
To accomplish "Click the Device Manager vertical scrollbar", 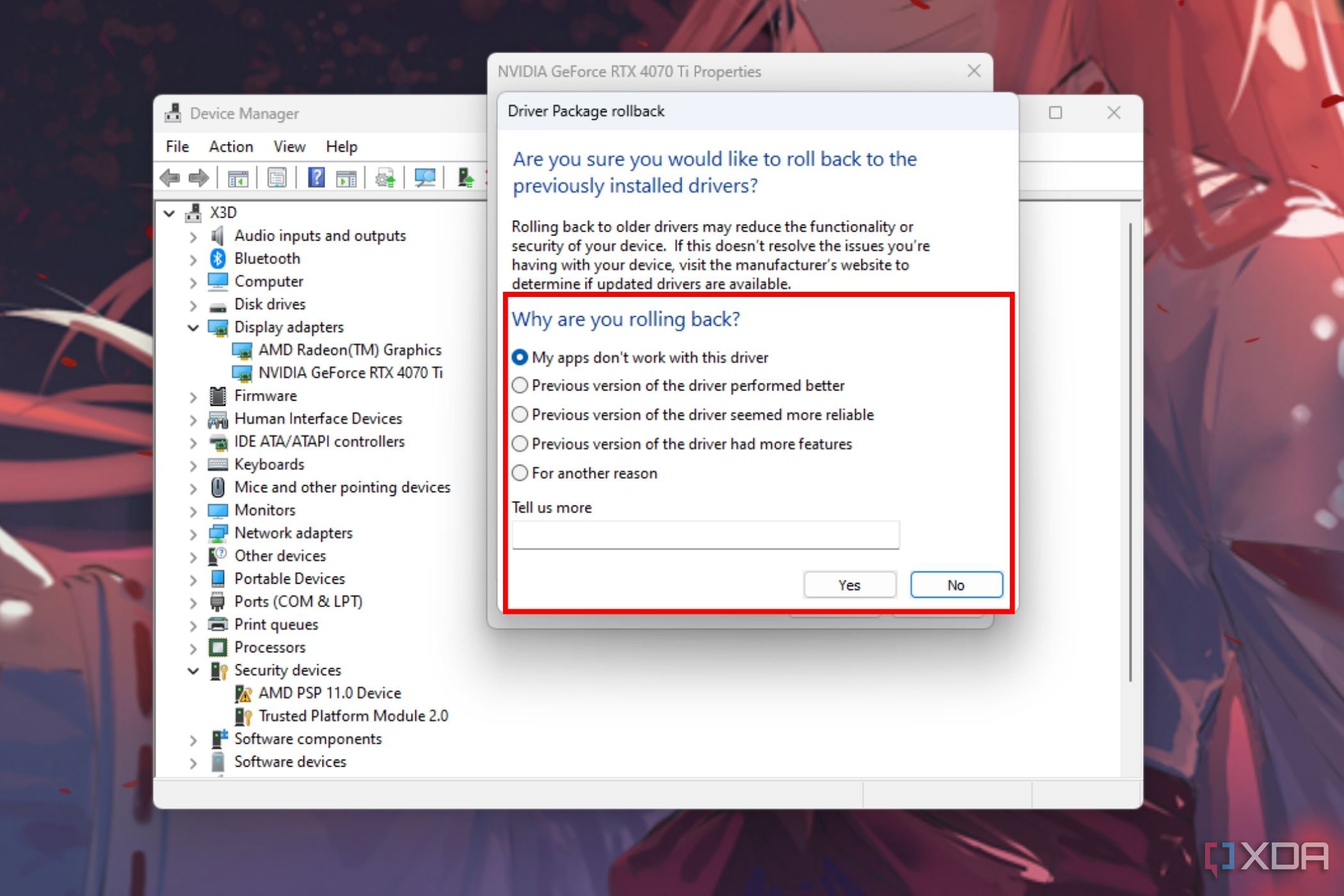I will tap(1130, 452).
